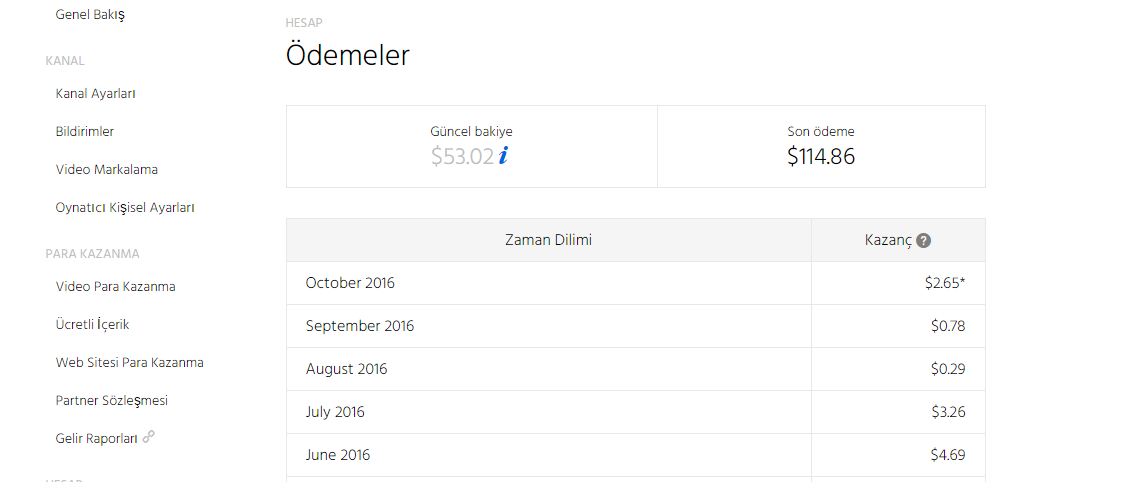Click the August 2016 time period row
Screen dimensions: 1126x482
point(636,369)
